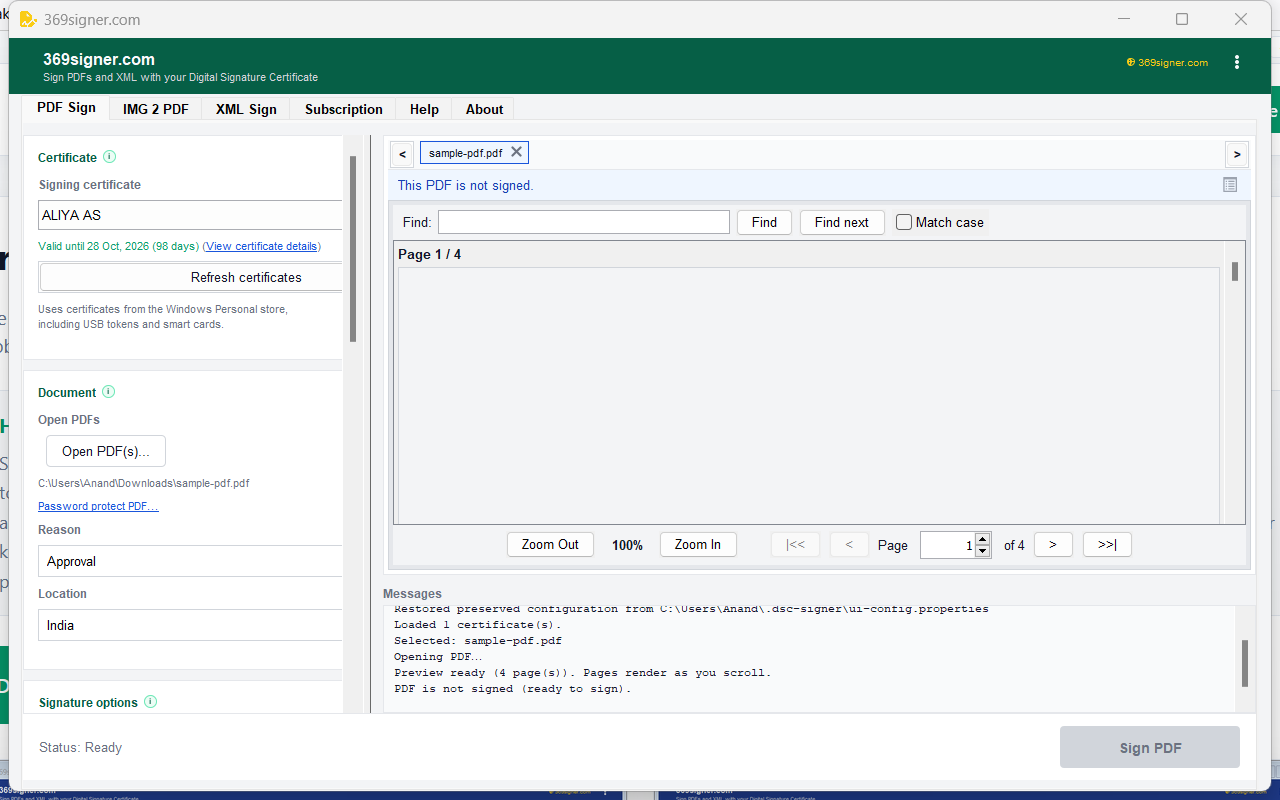The height and width of the screenshot is (800, 1280).
Task: Switch to the PDF Sign tab
Action: click(67, 108)
